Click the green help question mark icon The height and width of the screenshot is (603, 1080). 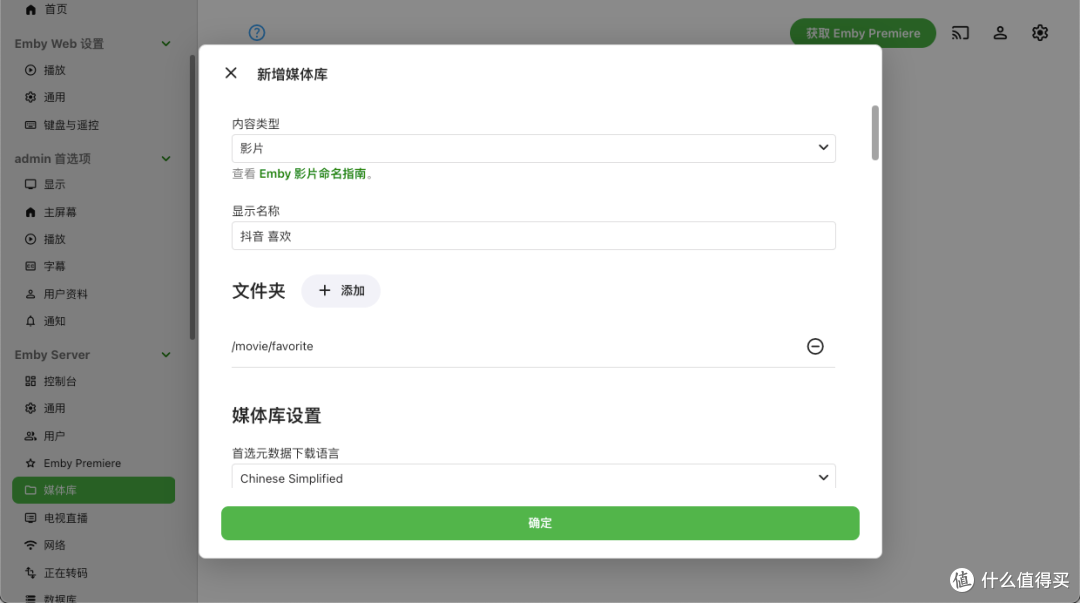(257, 32)
